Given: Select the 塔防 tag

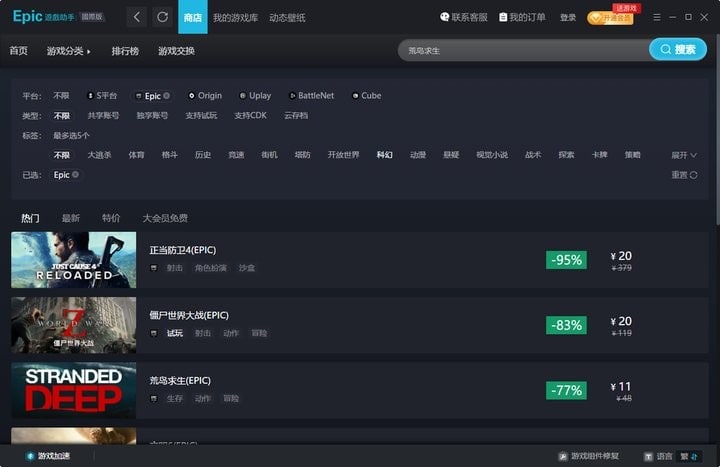Looking at the screenshot, I should [x=302, y=155].
